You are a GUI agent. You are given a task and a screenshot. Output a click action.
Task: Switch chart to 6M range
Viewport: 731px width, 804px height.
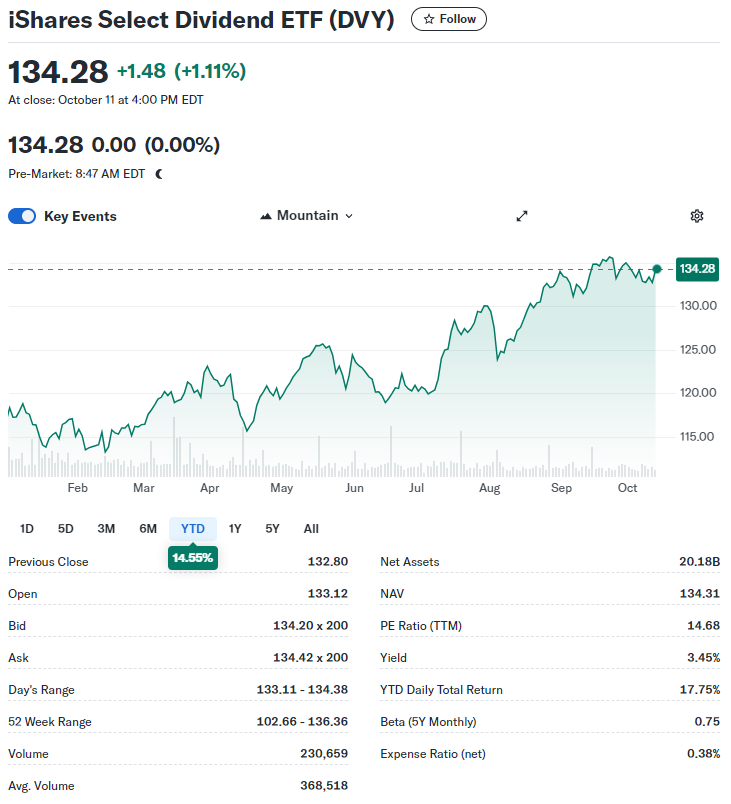click(148, 529)
